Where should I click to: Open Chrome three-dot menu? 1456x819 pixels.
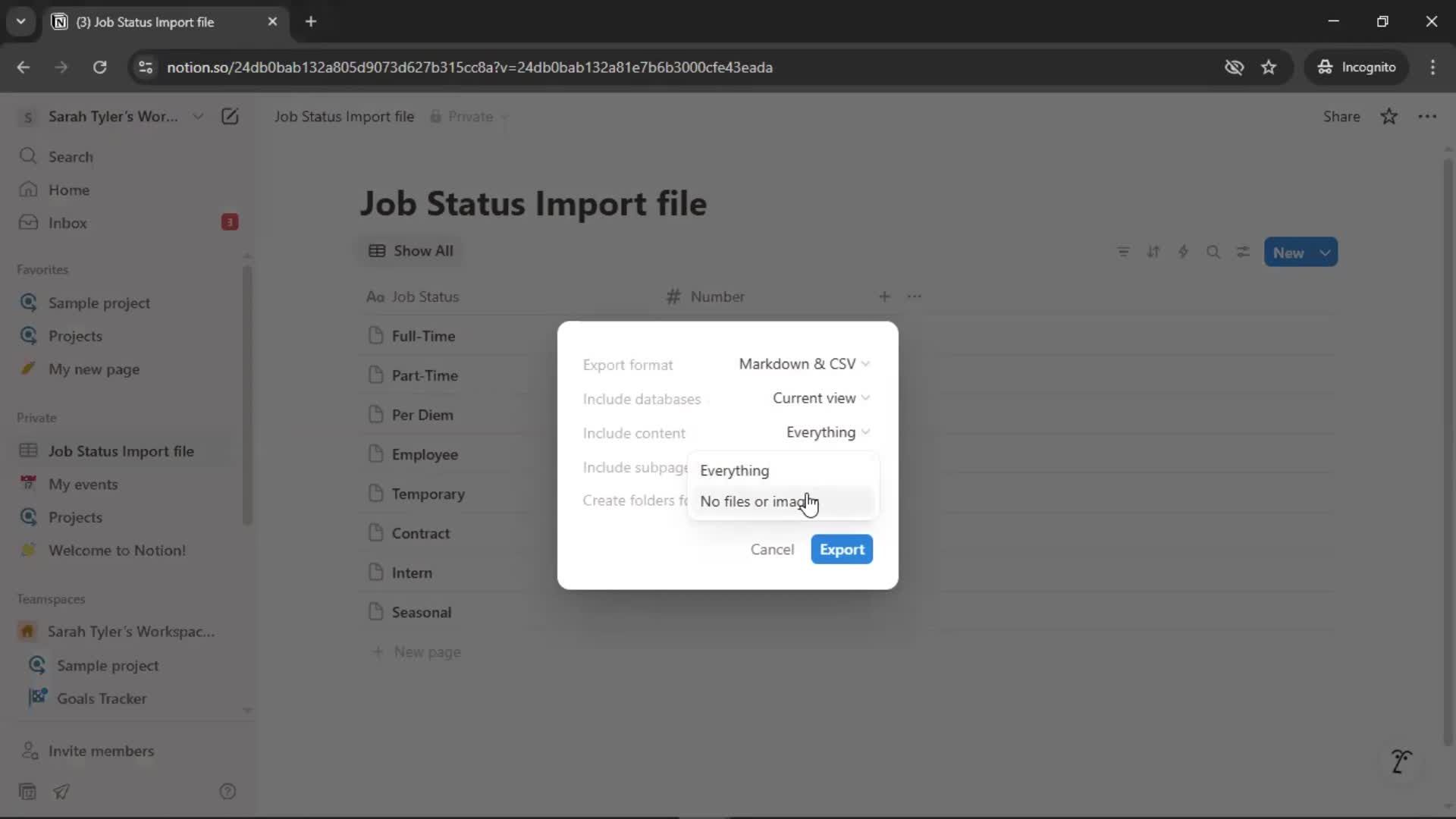tap(1432, 67)
